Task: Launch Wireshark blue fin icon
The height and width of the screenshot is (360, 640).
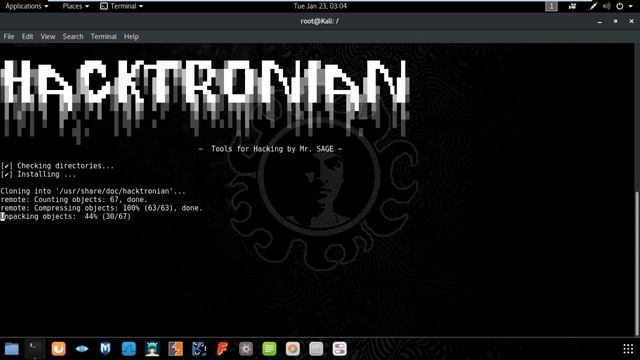Action: pos(129,349)
